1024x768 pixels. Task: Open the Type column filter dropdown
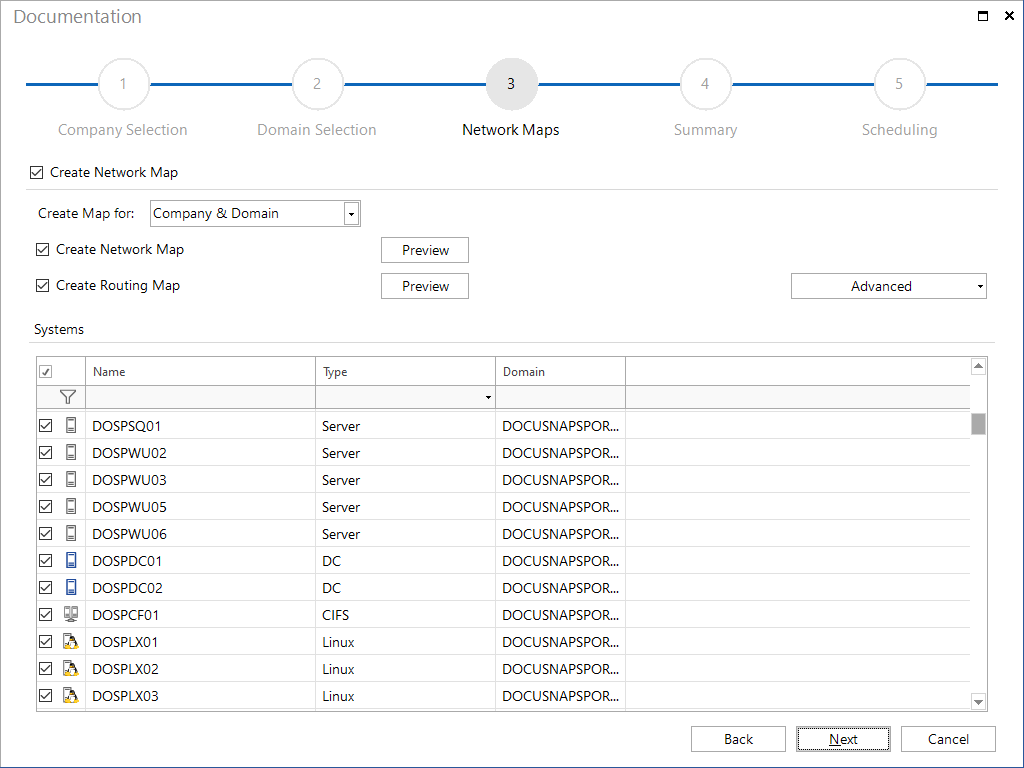[488, 397]
